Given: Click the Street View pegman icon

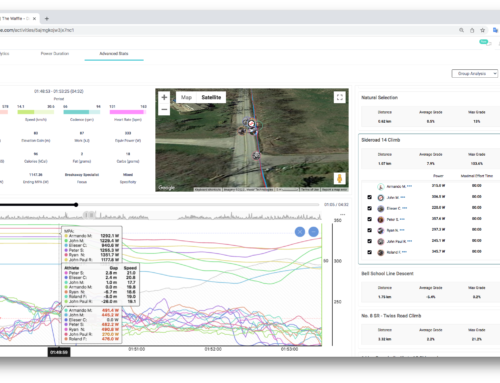Looking at the screenshot, I should [339, 178].
